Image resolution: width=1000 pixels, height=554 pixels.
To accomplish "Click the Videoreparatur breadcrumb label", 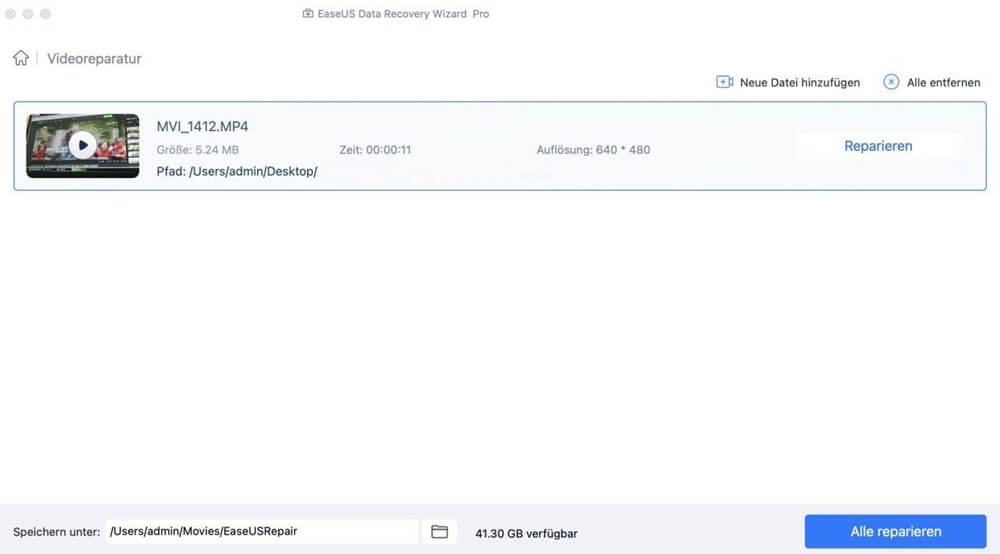I will [94, 59].
